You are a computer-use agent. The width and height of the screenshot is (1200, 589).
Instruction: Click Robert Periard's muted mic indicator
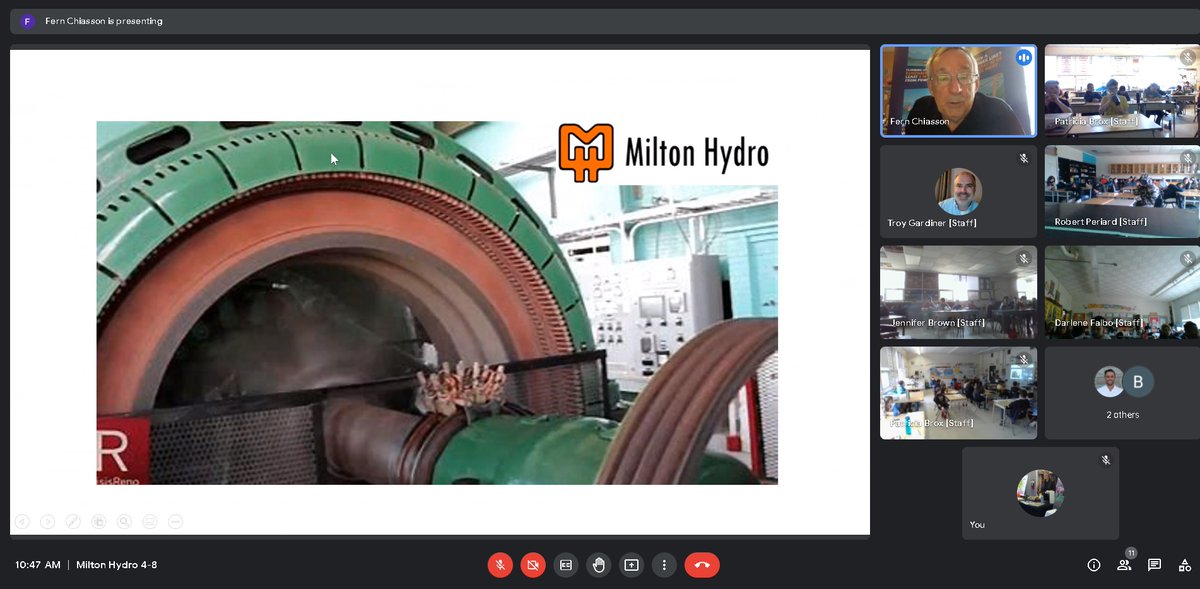1188,158
